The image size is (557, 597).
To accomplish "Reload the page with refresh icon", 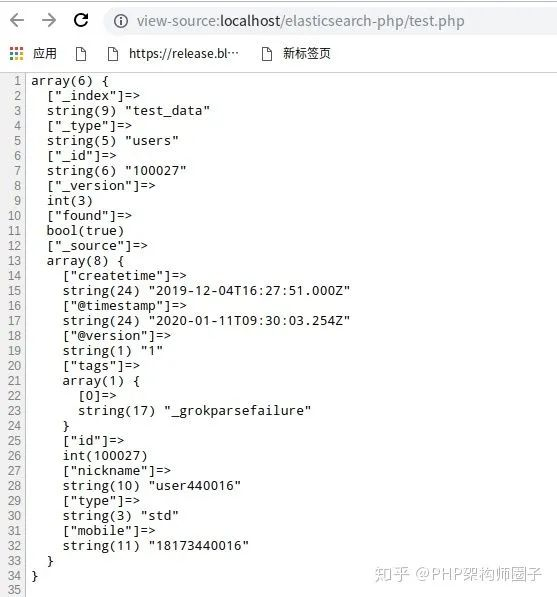I will (81, 20).
